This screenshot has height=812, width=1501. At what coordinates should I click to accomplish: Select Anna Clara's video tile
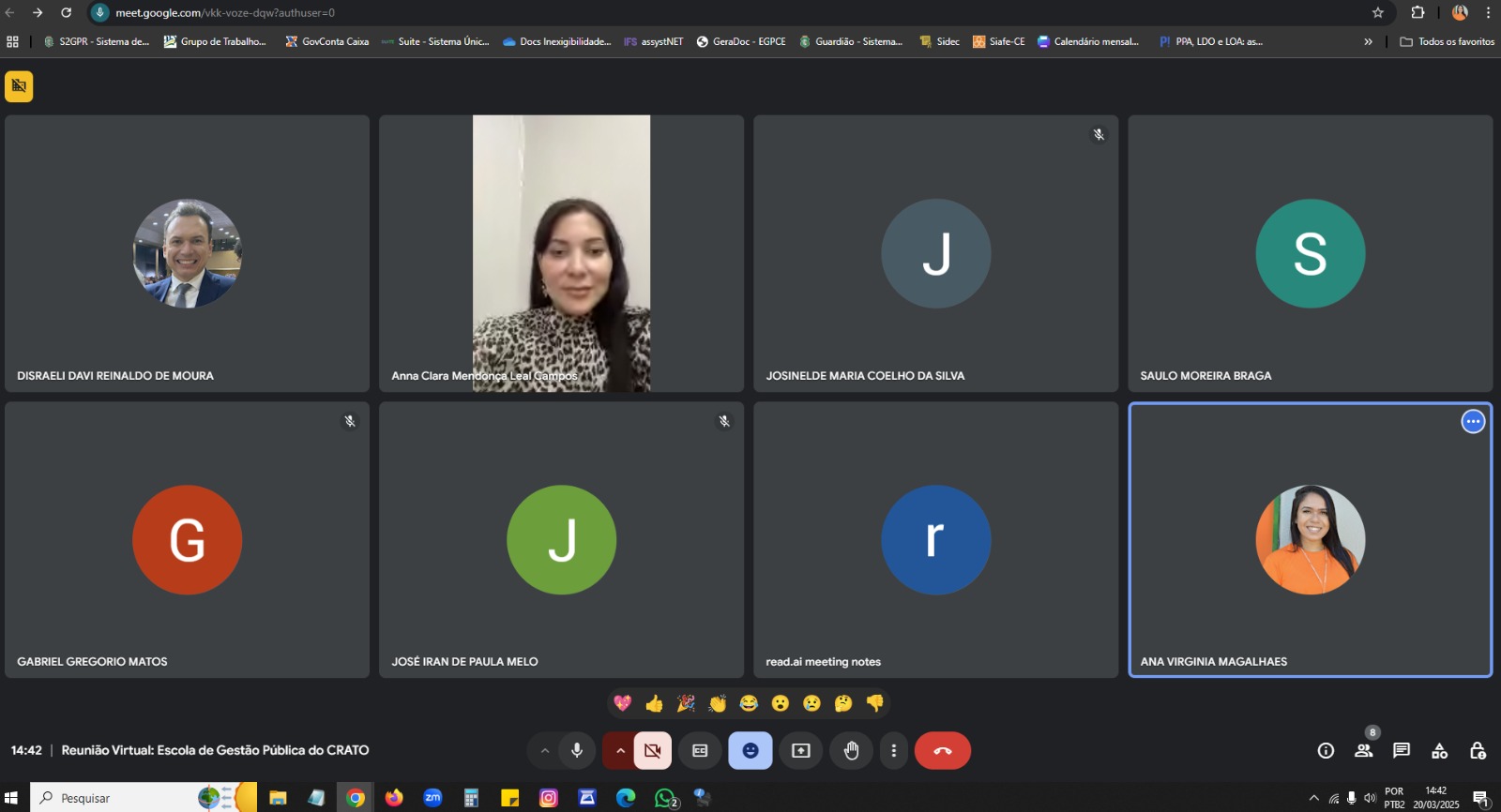[x=561, y=253]
